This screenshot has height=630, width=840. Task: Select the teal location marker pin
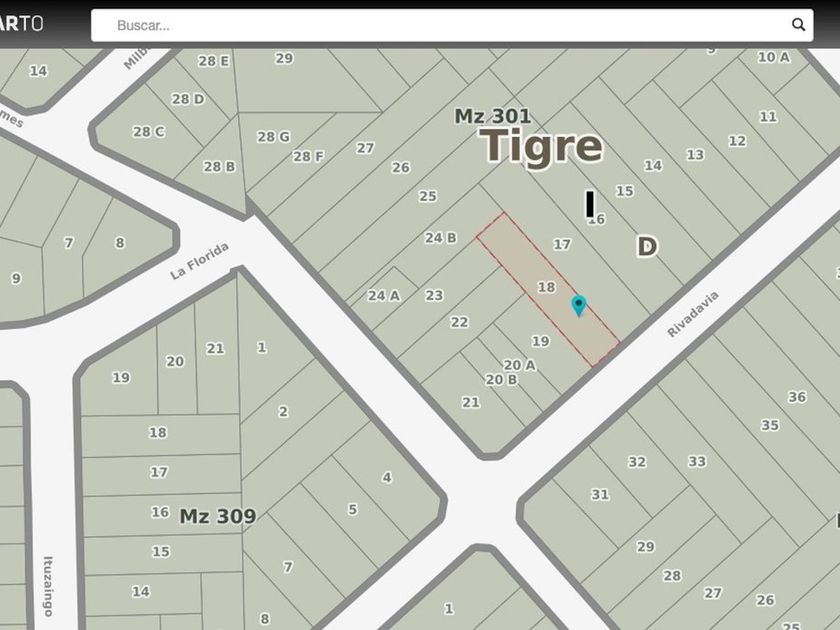click(x=579, y=306)
